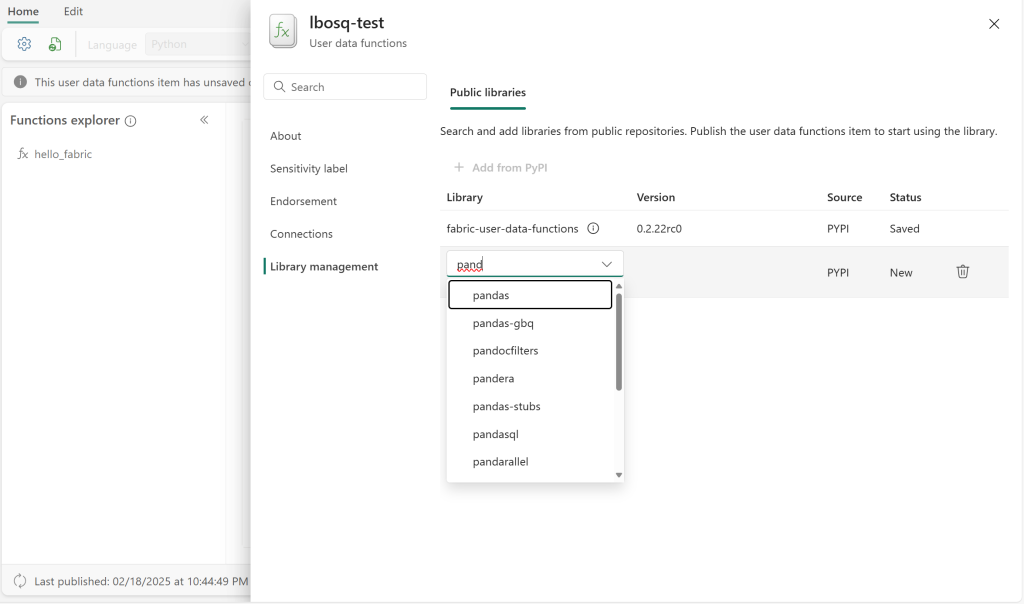Click the unsaved changes banner message
Screen dimensions: 1024x604
pyautogui.click(x=142, y=82)
